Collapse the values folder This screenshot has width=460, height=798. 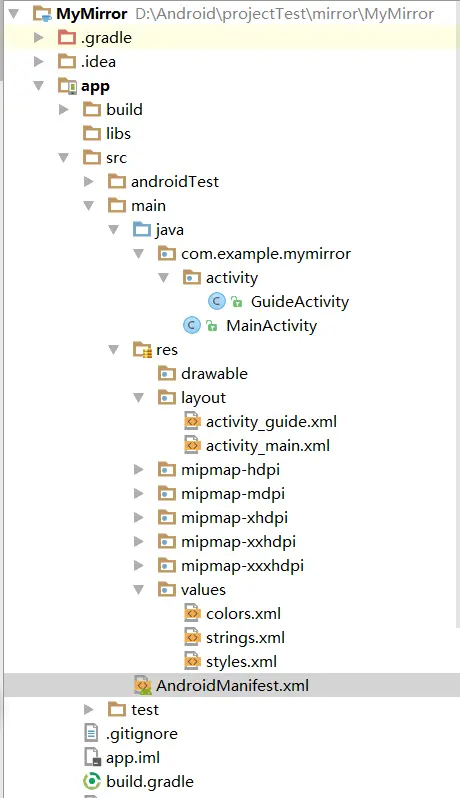pyautogui.click(x=138, y=589)
